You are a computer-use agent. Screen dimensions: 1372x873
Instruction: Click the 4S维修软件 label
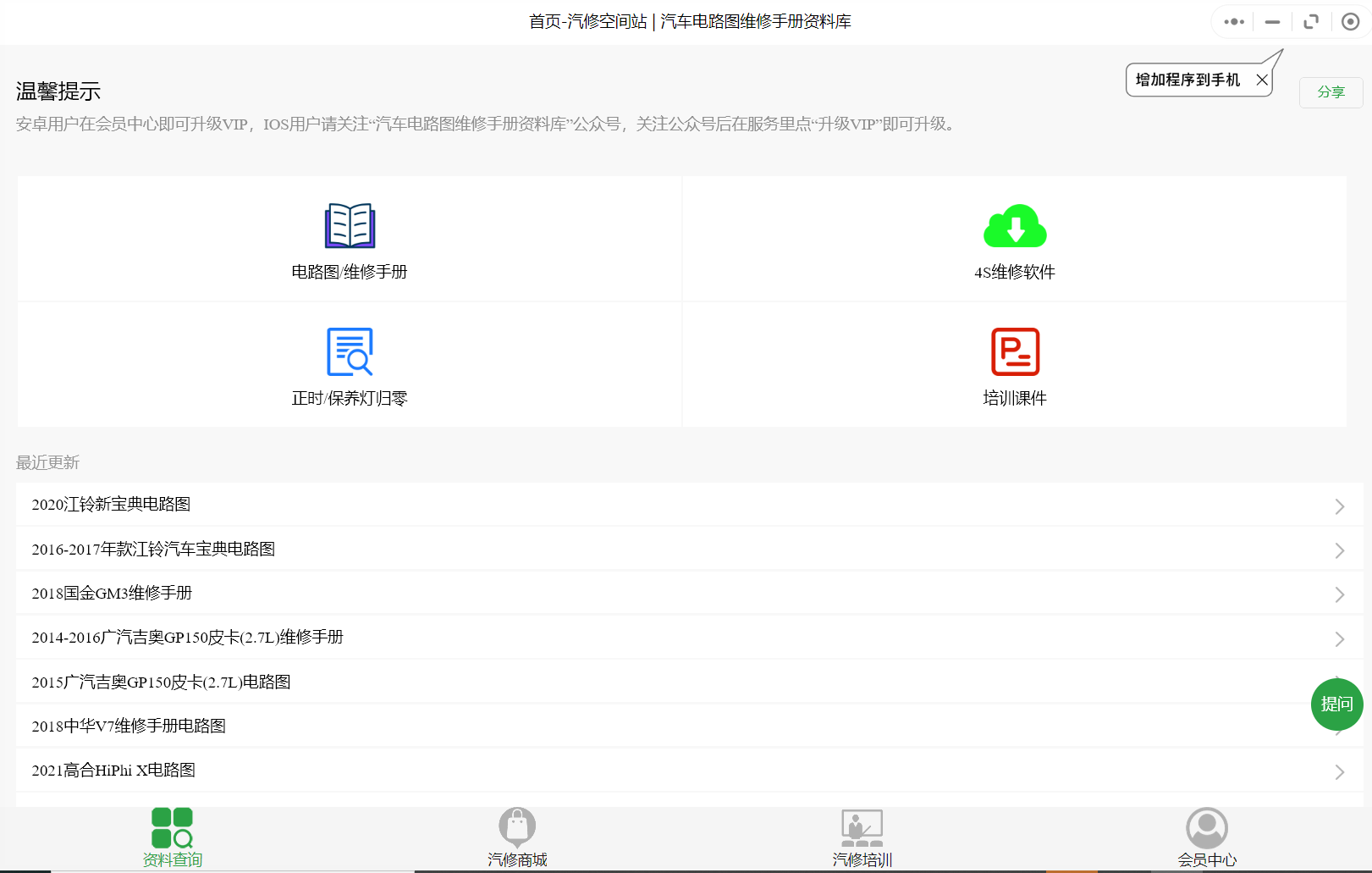click(x=1015, y=272)
